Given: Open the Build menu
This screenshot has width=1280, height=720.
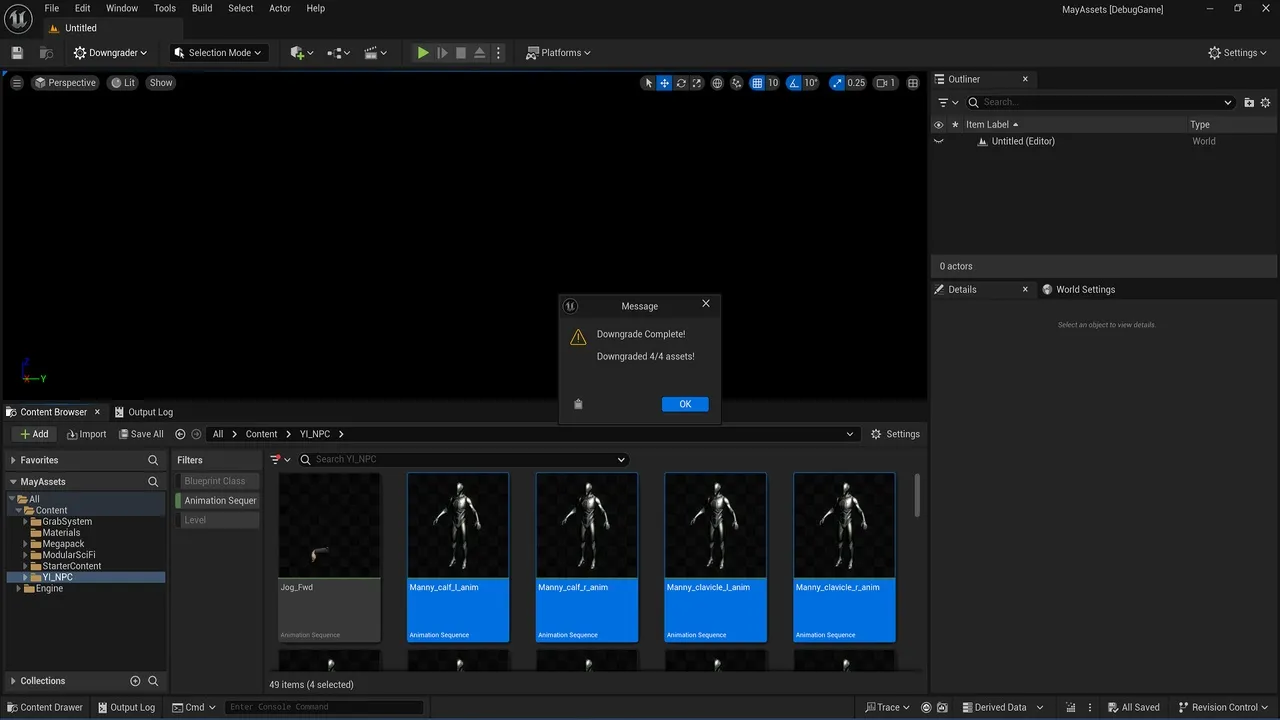Looking at the screenshot, I should click(x=202, y=8).
